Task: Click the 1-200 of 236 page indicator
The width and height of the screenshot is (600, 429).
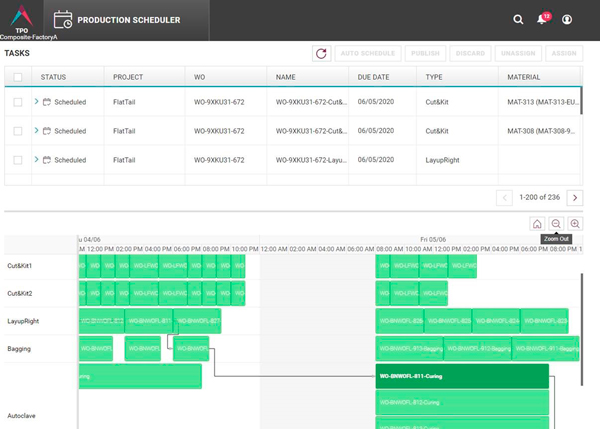Action: [539, 197]
